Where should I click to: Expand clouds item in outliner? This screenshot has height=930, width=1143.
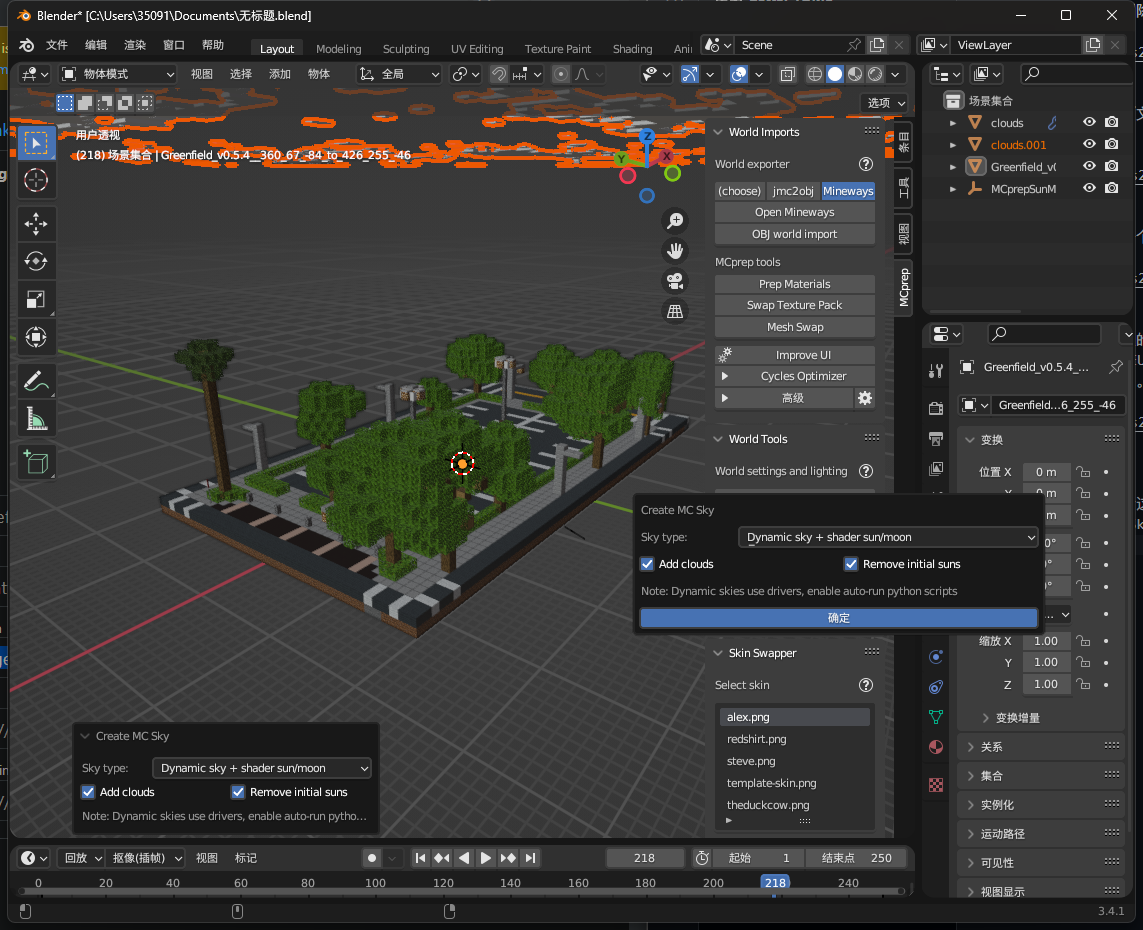(953, 123)
